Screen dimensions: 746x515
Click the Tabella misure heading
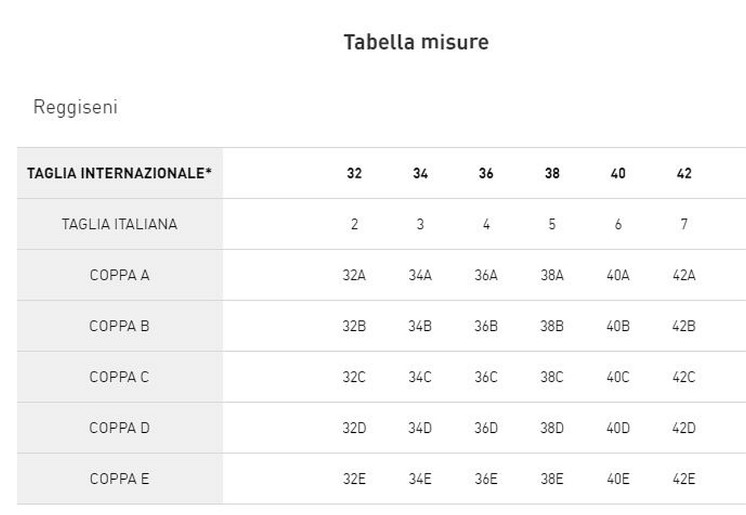415,42
